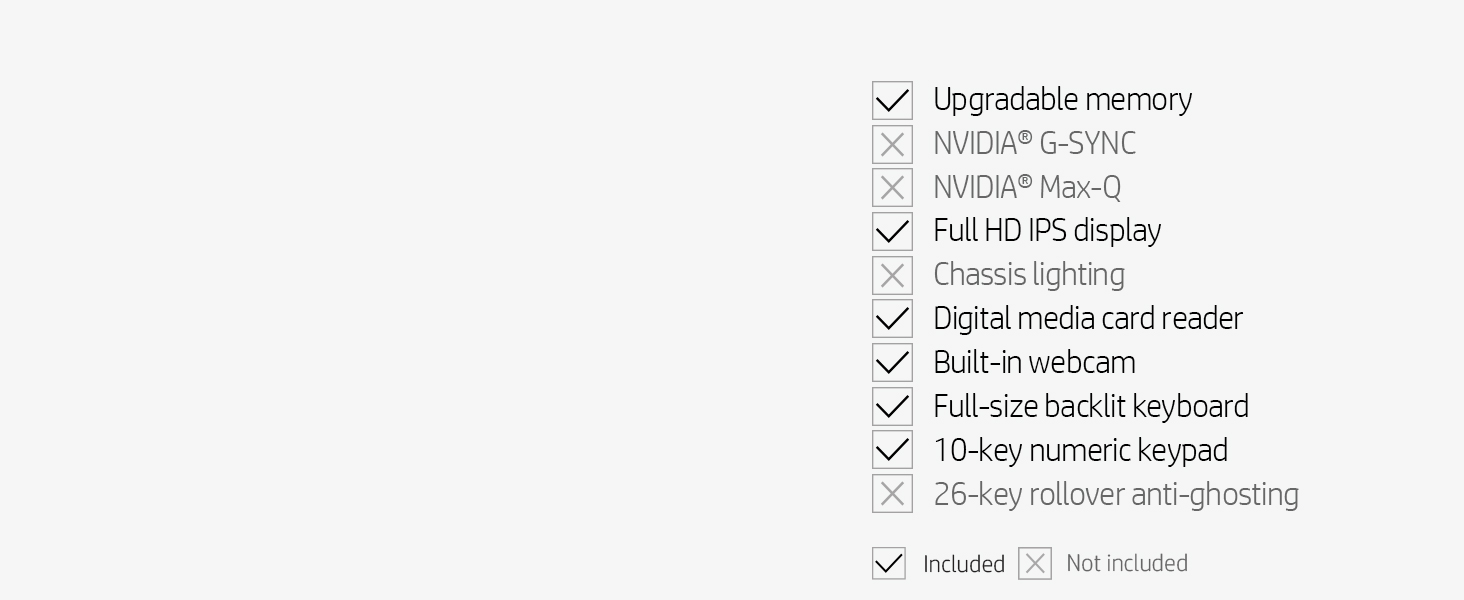Select the Full HD IPS display label
This screenshot has width=1464, height=600.
(1047, 231)
